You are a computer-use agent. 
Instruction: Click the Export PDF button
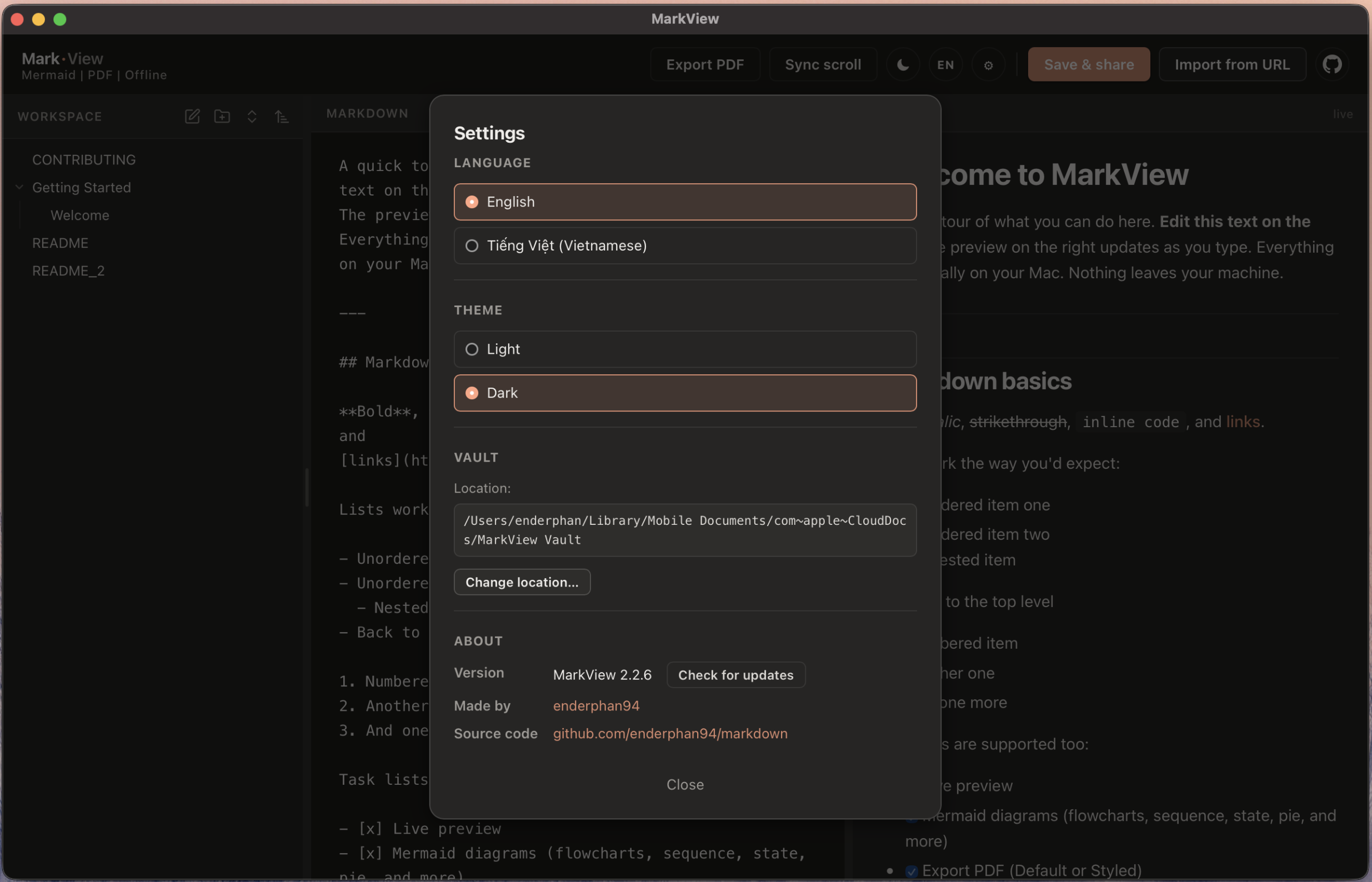tap(705, 65)
